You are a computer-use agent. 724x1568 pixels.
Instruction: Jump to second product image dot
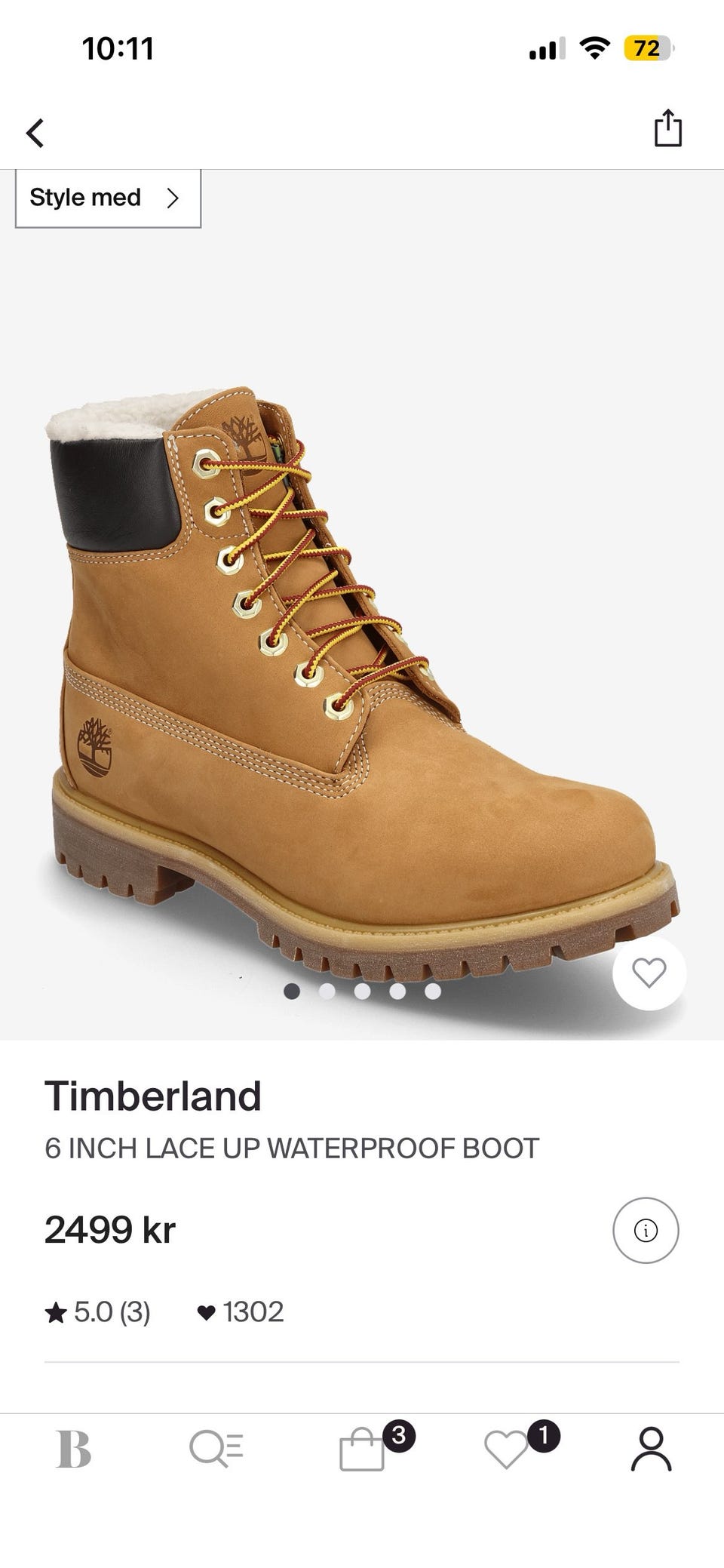pos(327,991)
